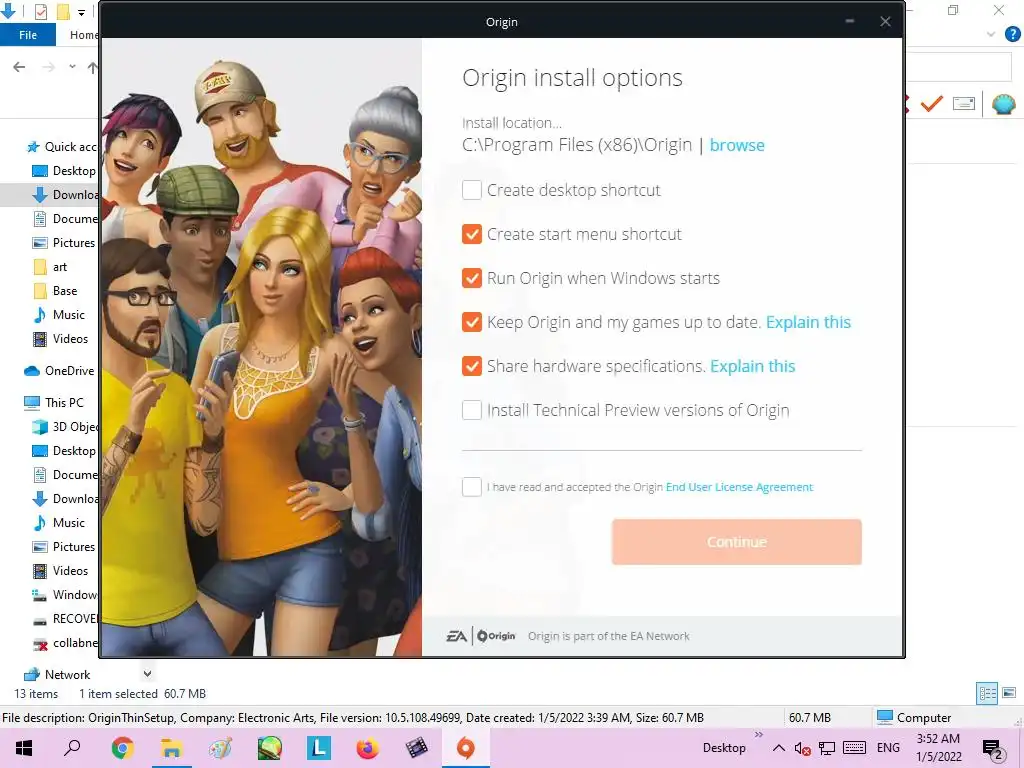Minimize the Origin installer window
The width and height of the screenshot is (1024, 768).
click(850, 22)
